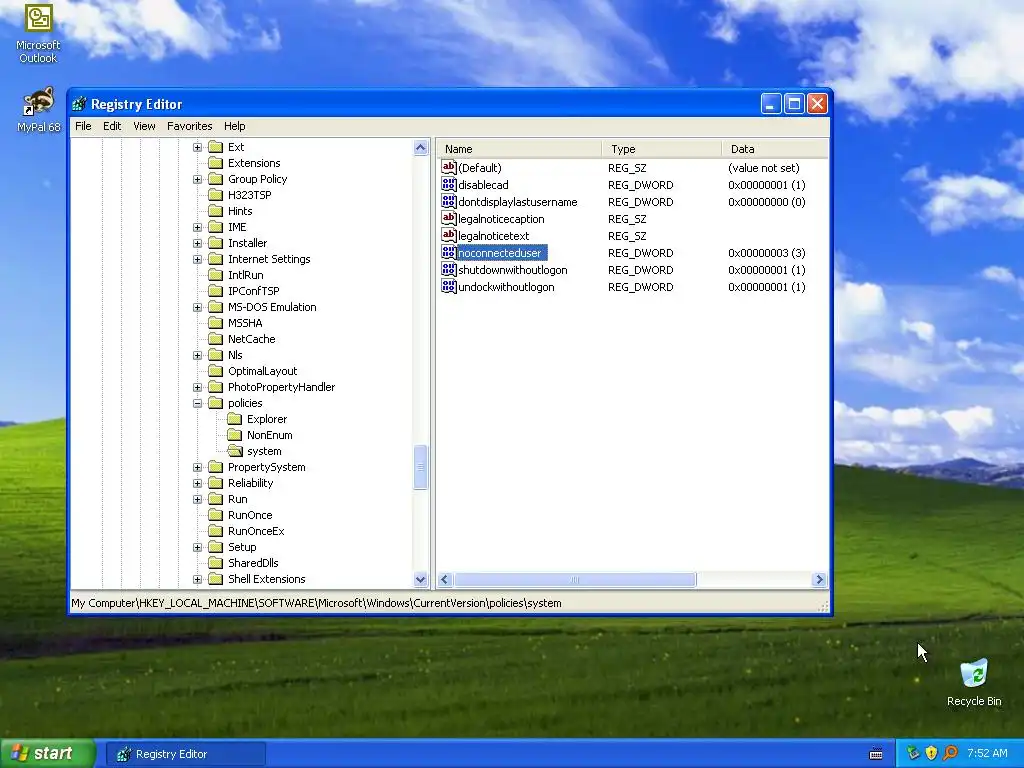Expand the PropertySystem key
This screenshot has width=1024, height=768.
[x=197, y=468]
